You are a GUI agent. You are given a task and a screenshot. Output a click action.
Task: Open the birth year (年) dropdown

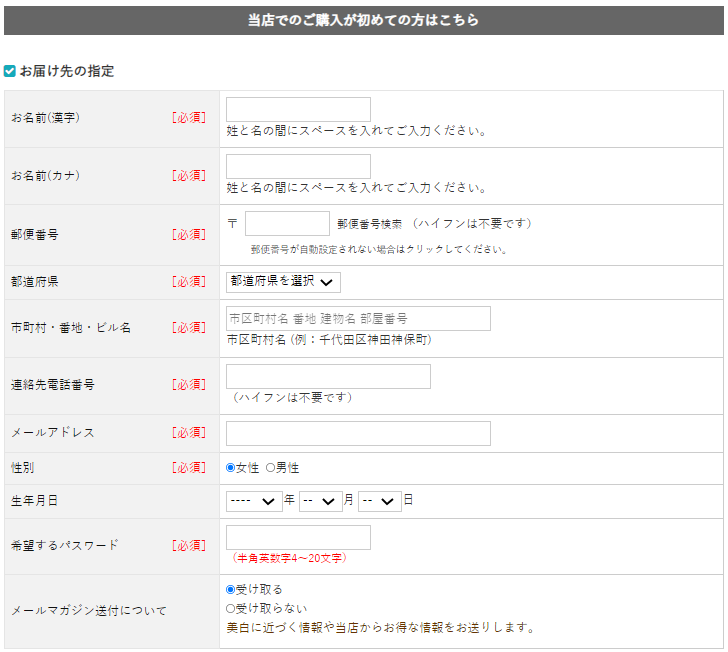tap(253, 501)
